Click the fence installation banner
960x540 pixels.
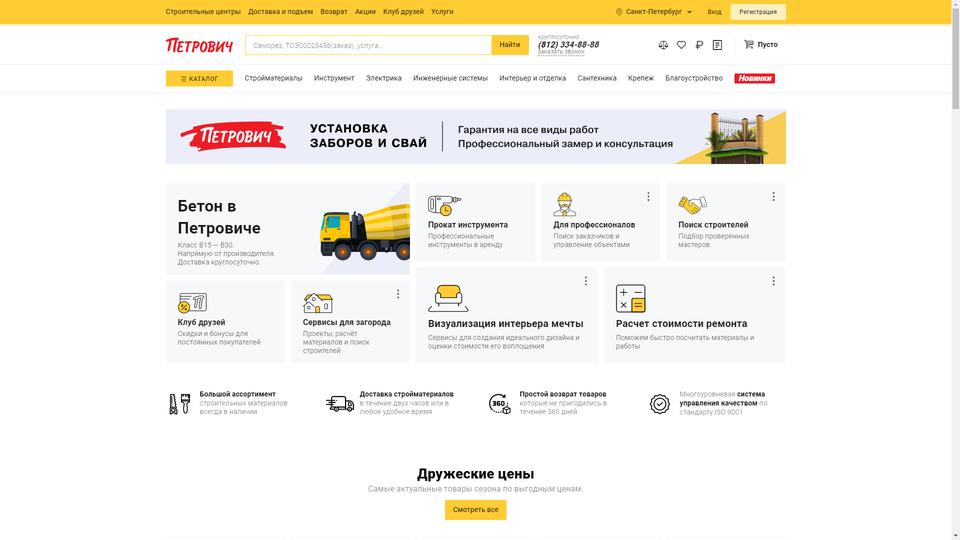pyautogui.click(x=476, y=137)
